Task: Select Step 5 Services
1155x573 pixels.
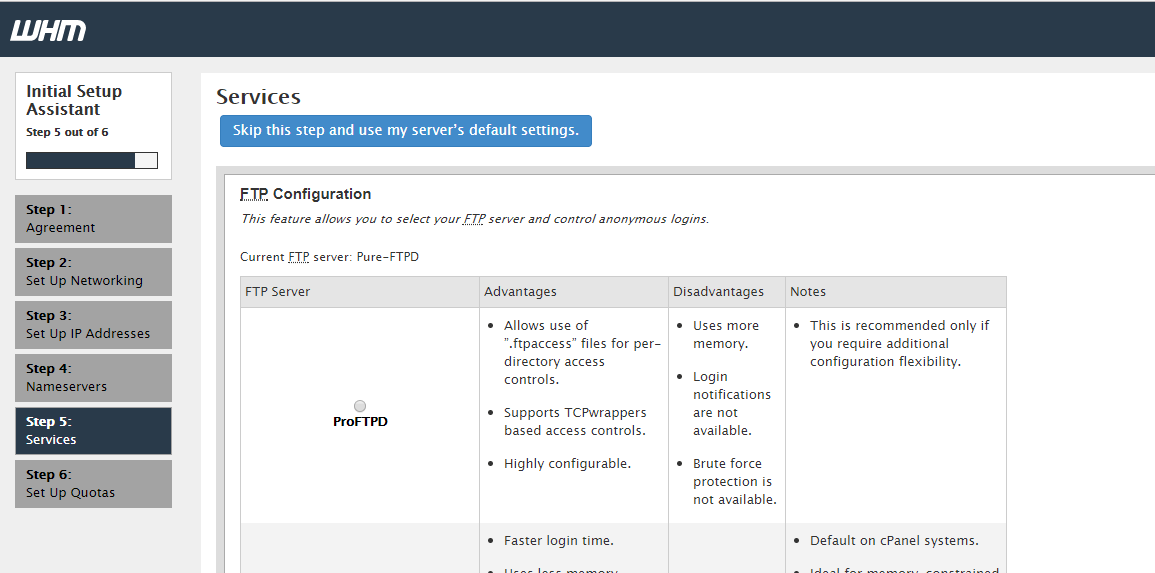Action: pos(94,431)
